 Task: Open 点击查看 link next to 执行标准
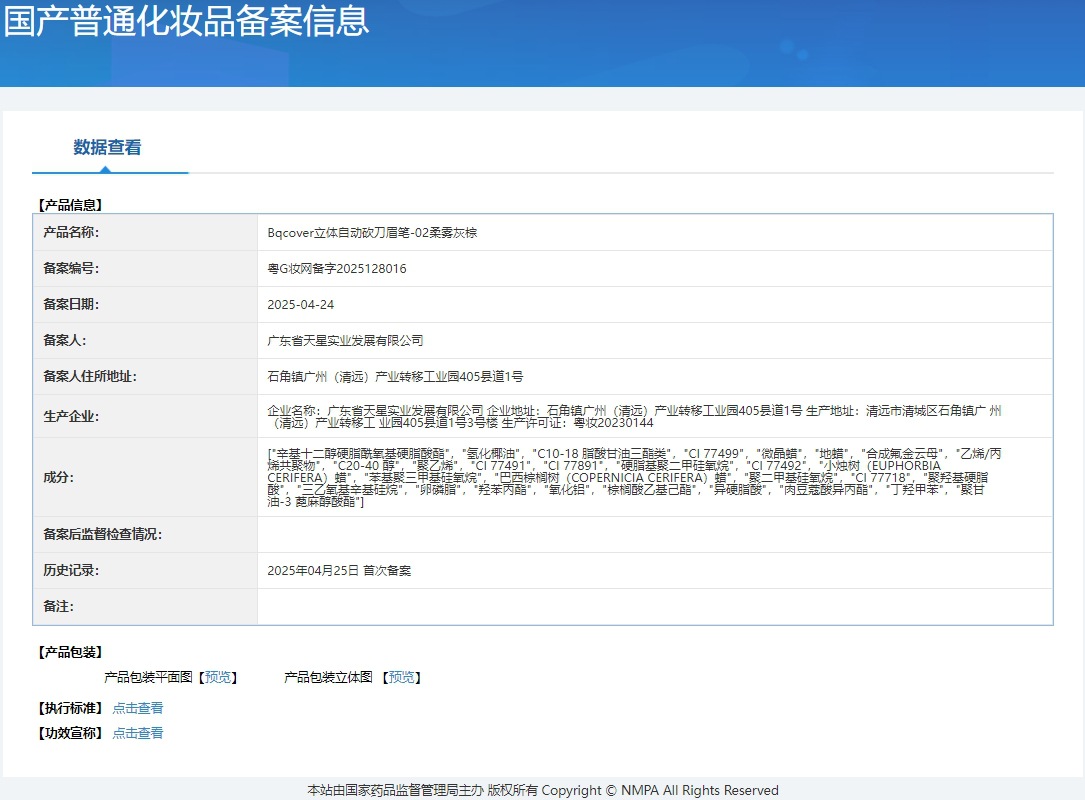(x=138, y=708)
